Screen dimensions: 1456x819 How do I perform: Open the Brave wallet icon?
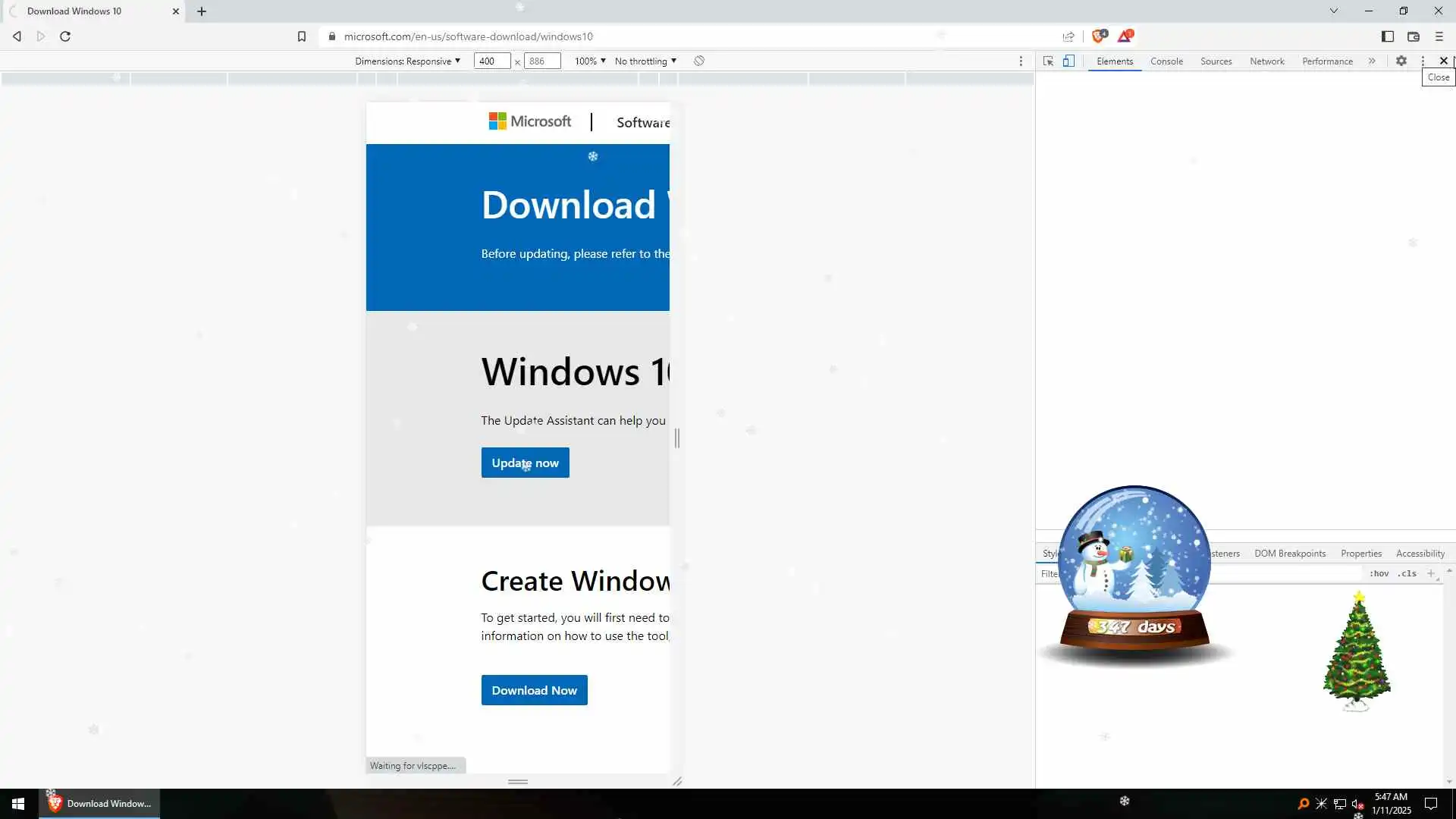[x=1413, y=36]
